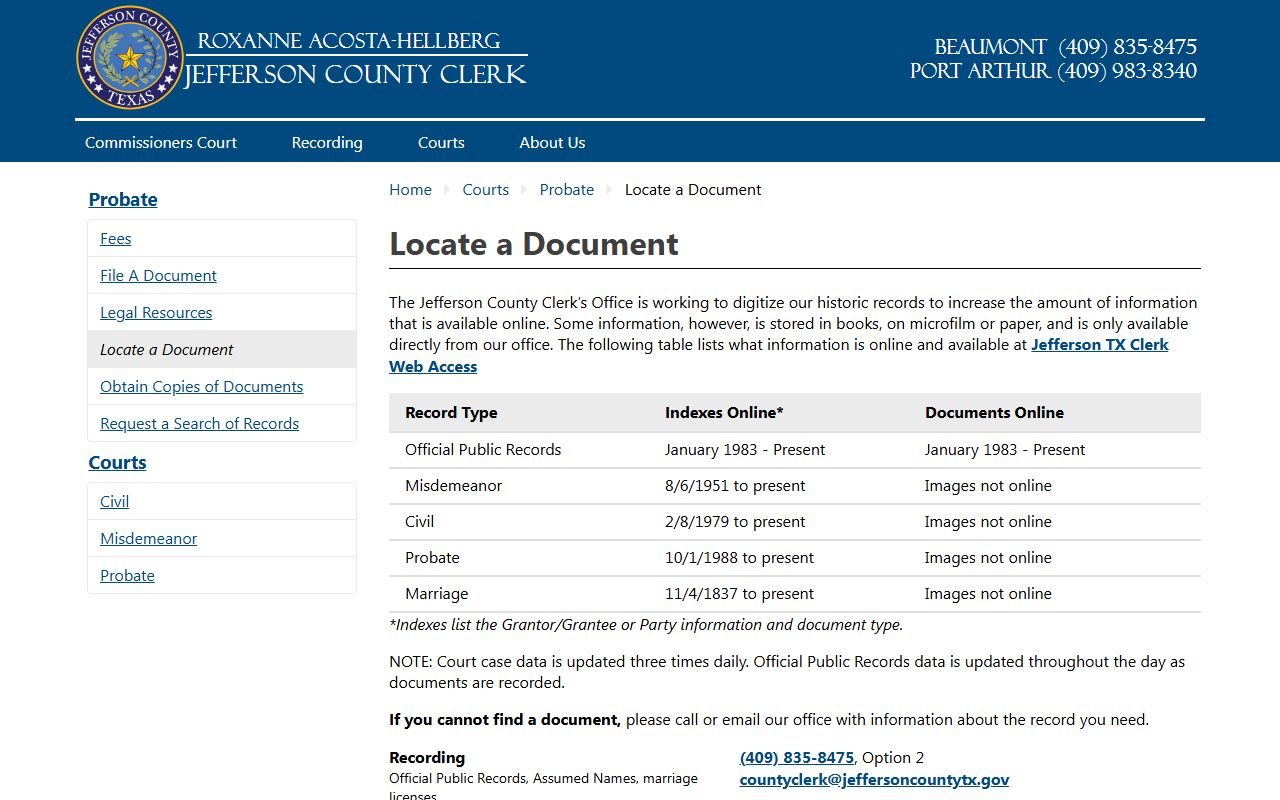Open Misdemeanor link in sidebar
The height and width of the screenshot is (800, 1280).
click(x=148, y=538)
